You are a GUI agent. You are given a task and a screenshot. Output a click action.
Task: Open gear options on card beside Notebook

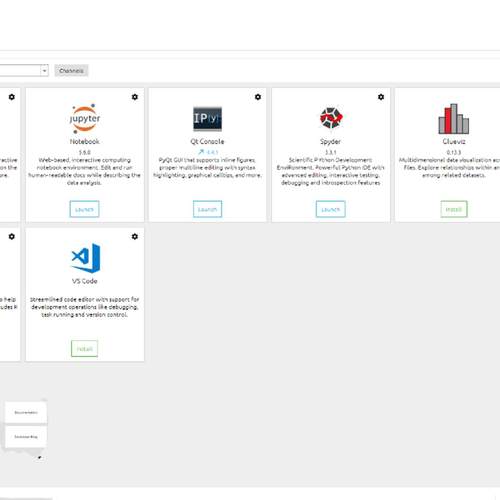tap(12, 97)
